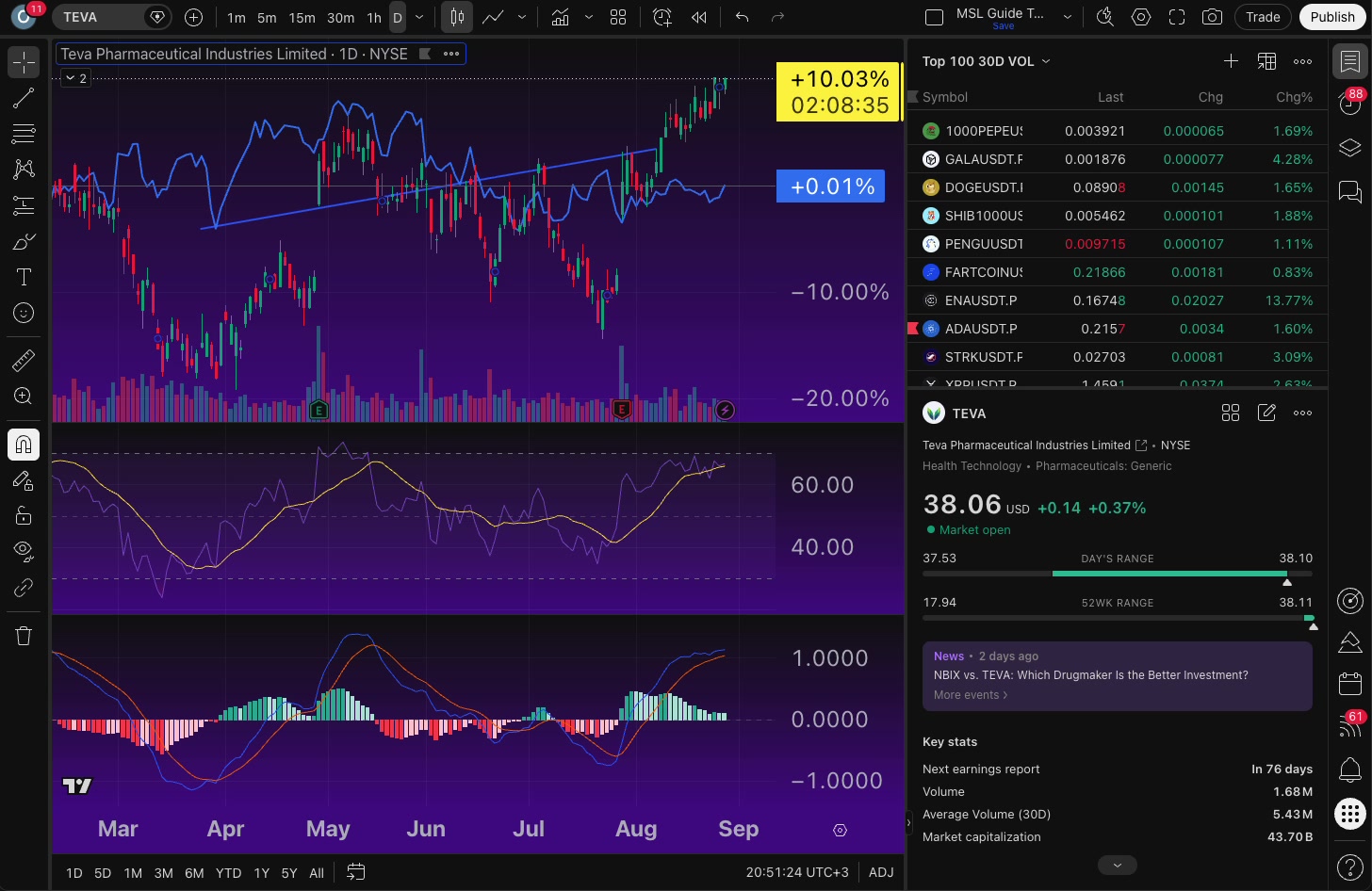Expand indicator templates dropdown
This screenshot has width=1372, height=891.
coord(589,17)
